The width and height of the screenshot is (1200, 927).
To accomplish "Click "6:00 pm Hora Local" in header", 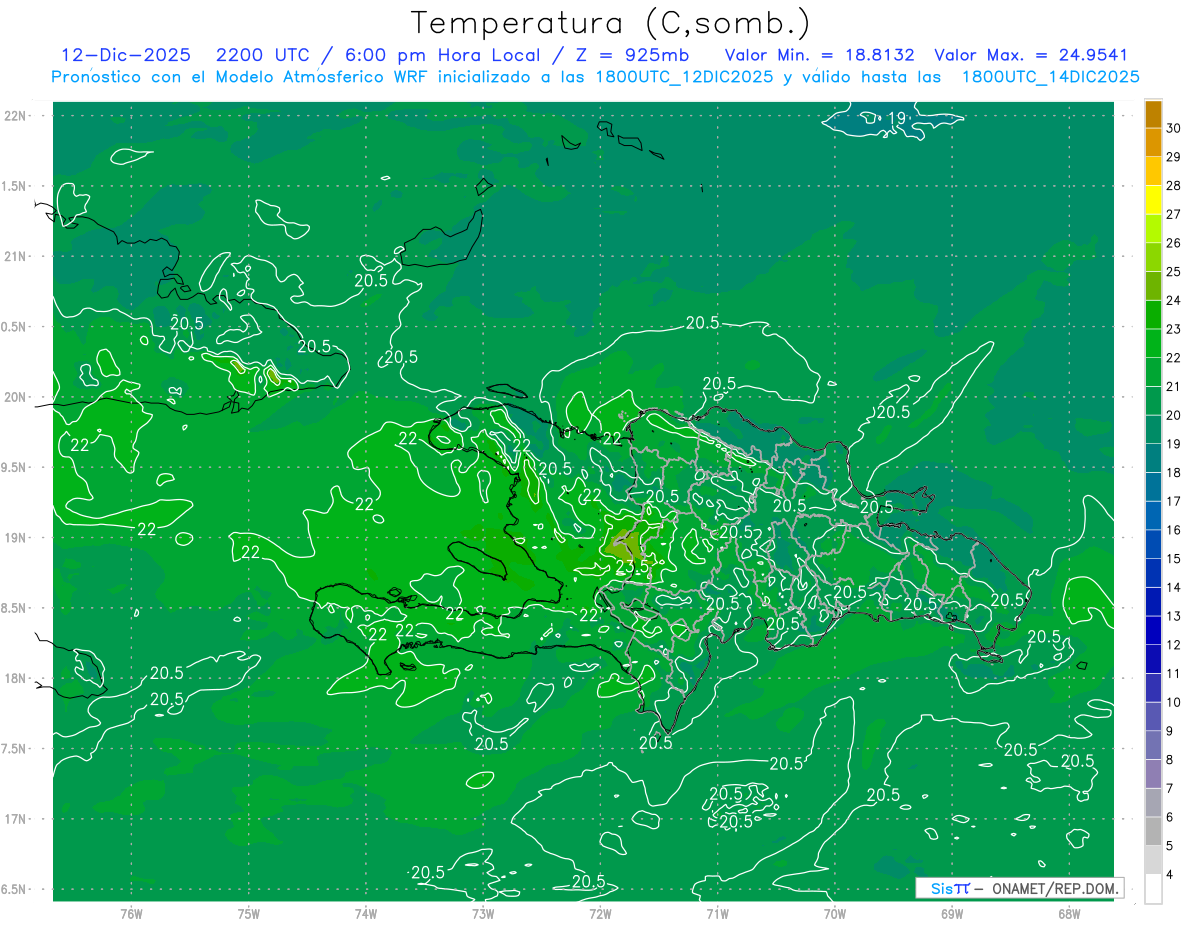I will (x=438, y=55).
